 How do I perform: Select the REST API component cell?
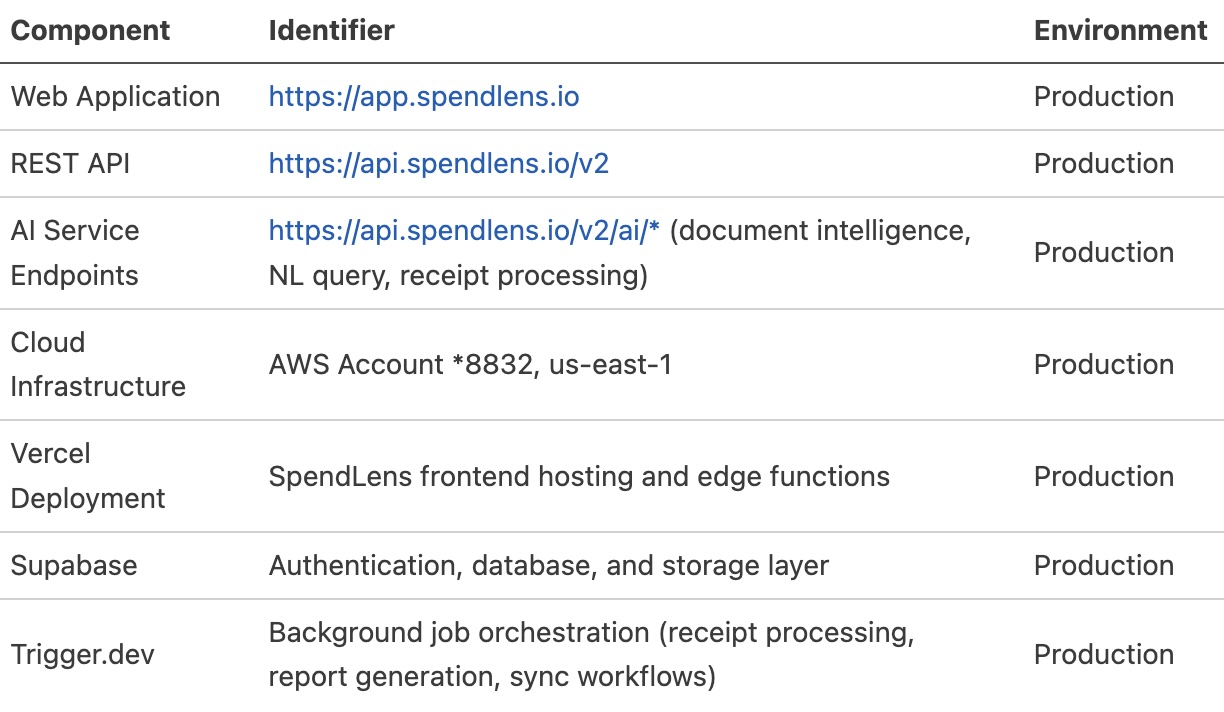[x=70, y=164]
